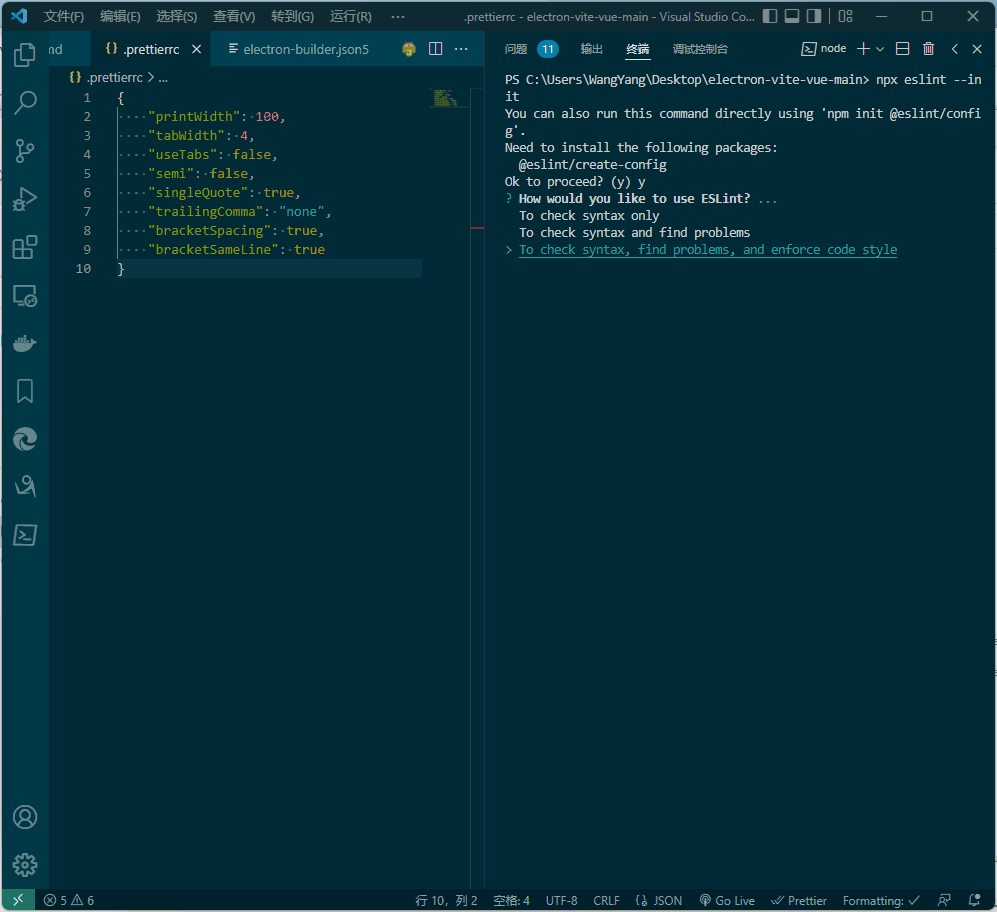The image size is (997, 912).
Task: Select the node terminal instance
Action: pyautogui.click(x=823, y=49)
